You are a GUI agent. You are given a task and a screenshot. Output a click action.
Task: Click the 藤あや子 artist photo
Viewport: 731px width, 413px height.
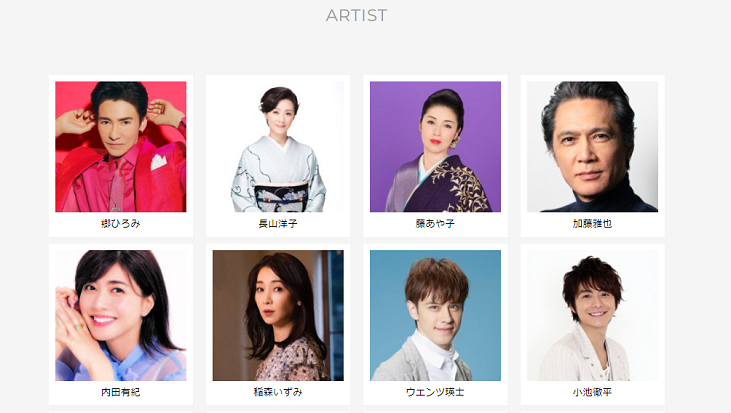(x=435, y=147)
